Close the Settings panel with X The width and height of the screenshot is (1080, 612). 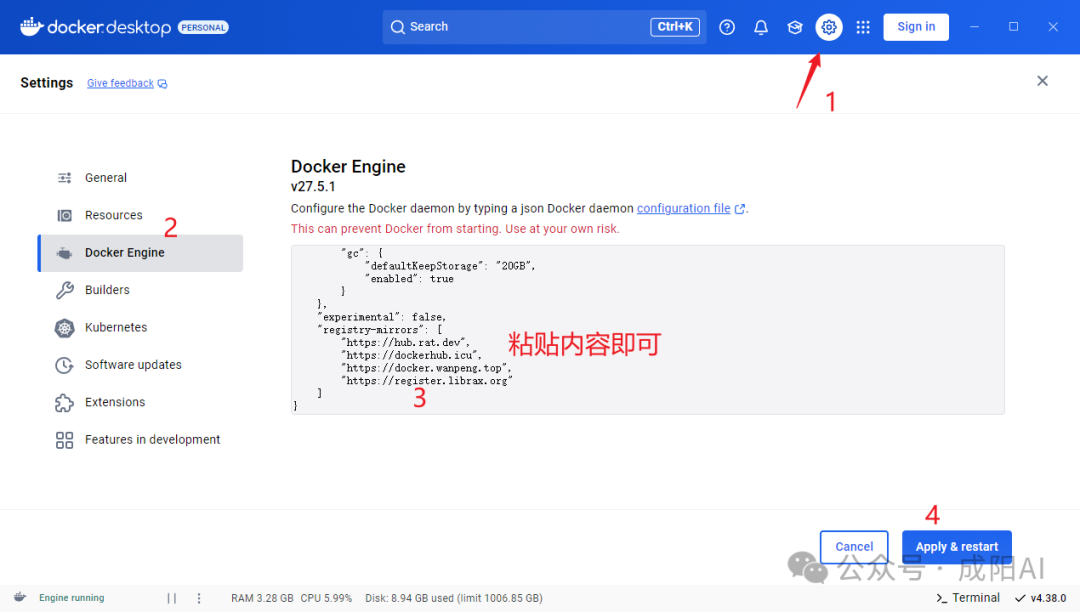pyautogui.click(x=1042, y=81)
